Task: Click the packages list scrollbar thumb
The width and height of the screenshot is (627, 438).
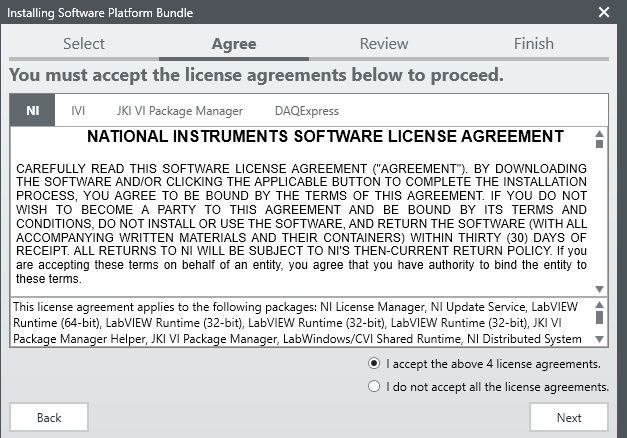Action: click(599, 317)
